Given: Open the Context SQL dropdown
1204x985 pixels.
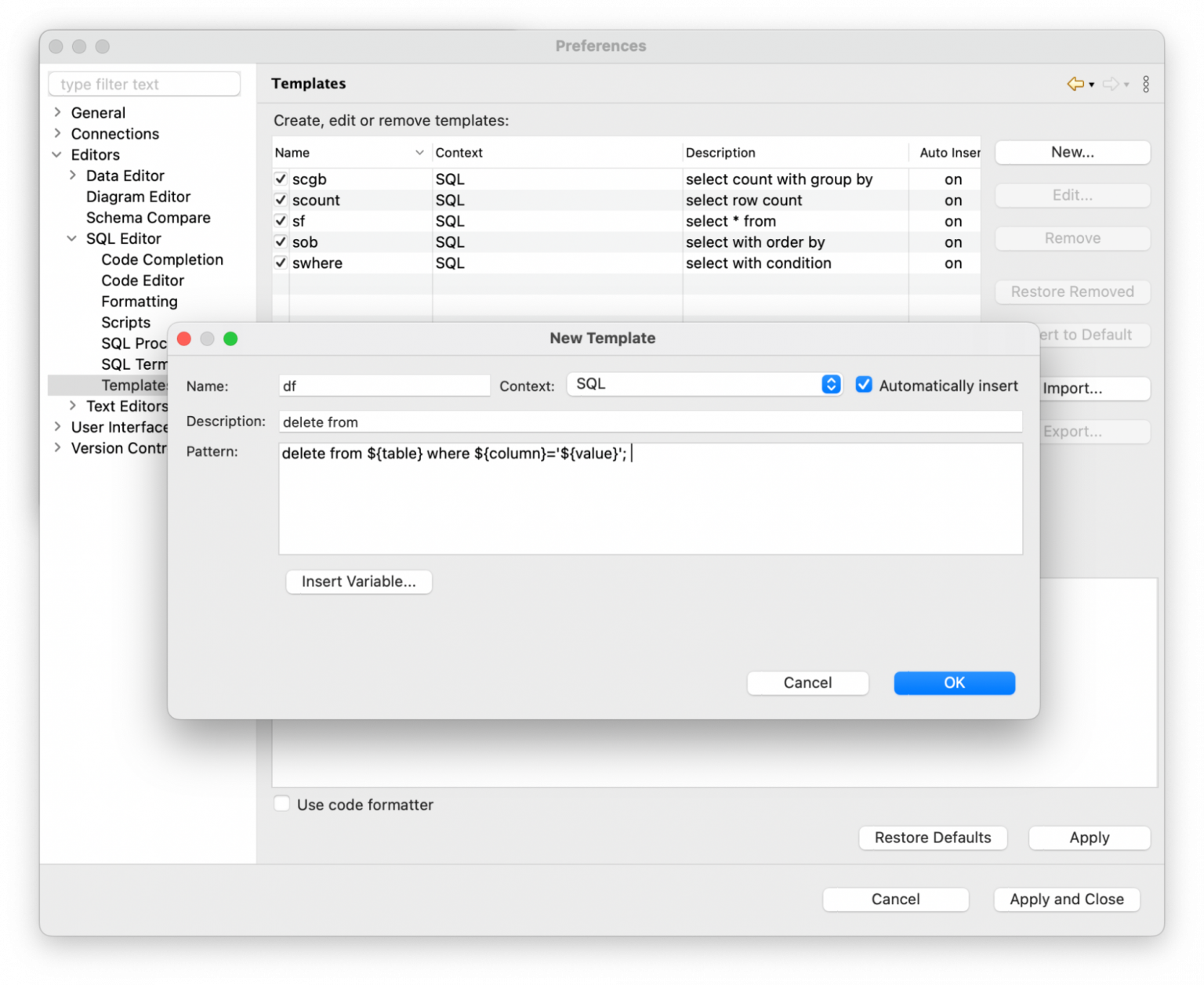Looking at the screenshot, I should (705, 384).
